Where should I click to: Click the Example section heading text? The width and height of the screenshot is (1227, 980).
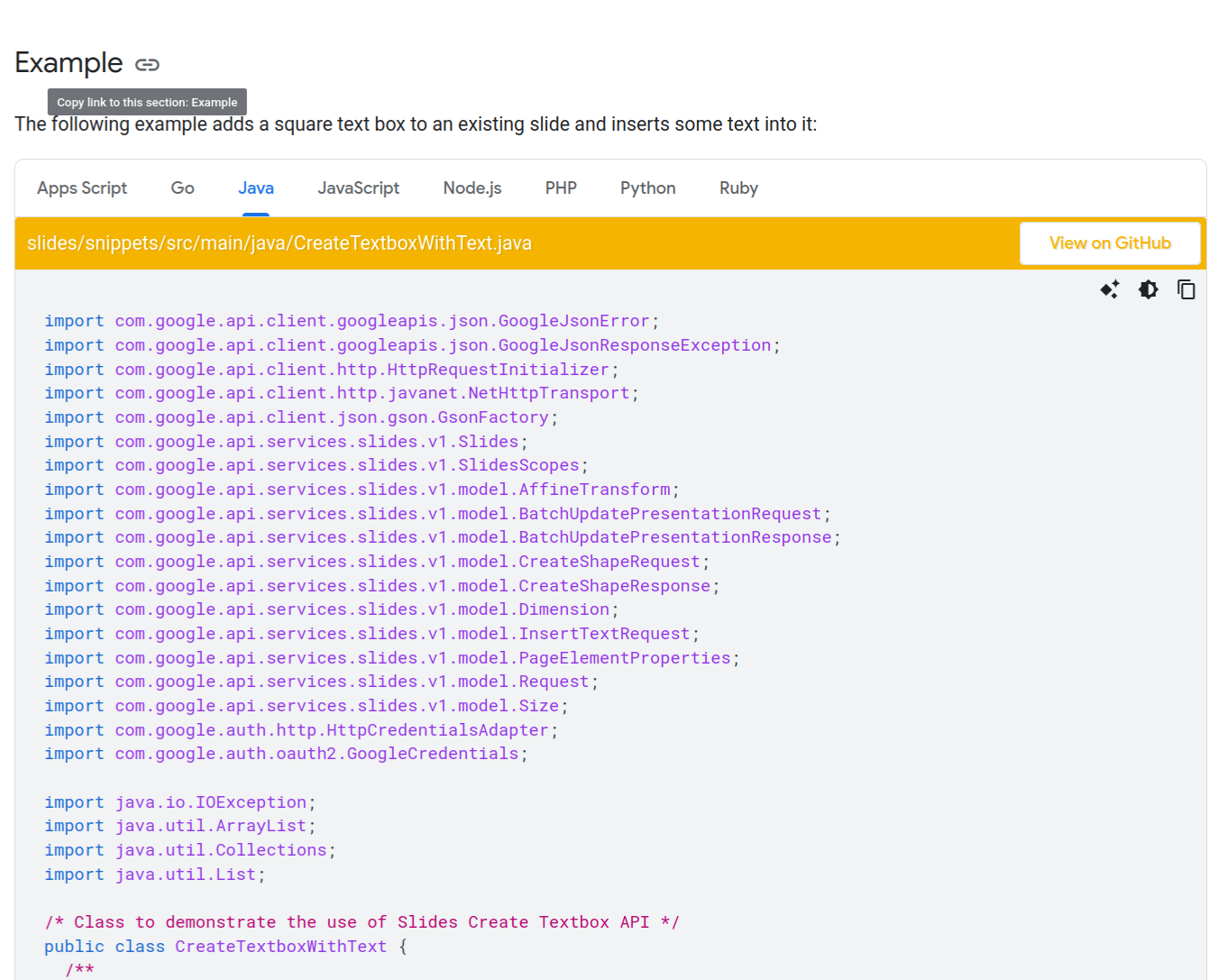pos(69,63)
